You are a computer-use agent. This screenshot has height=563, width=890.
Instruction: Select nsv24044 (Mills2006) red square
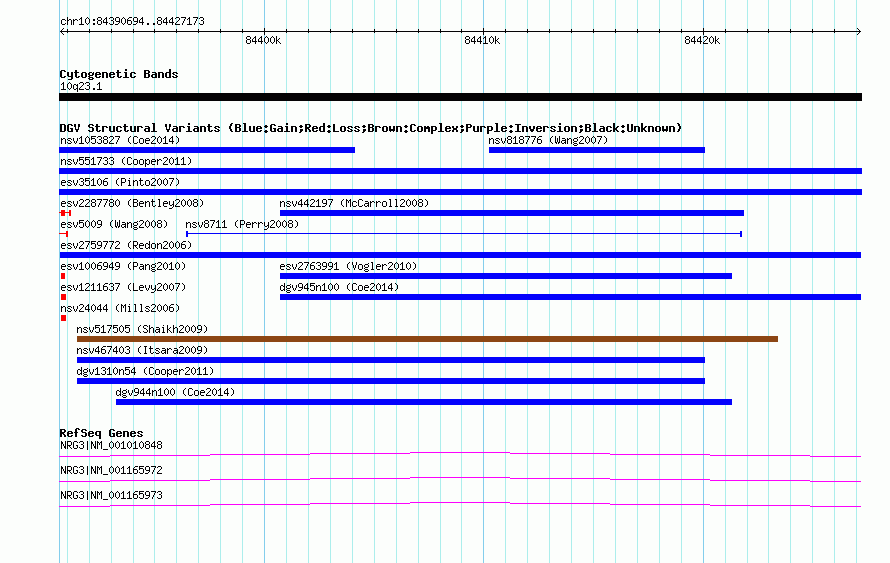pos(64,318)
